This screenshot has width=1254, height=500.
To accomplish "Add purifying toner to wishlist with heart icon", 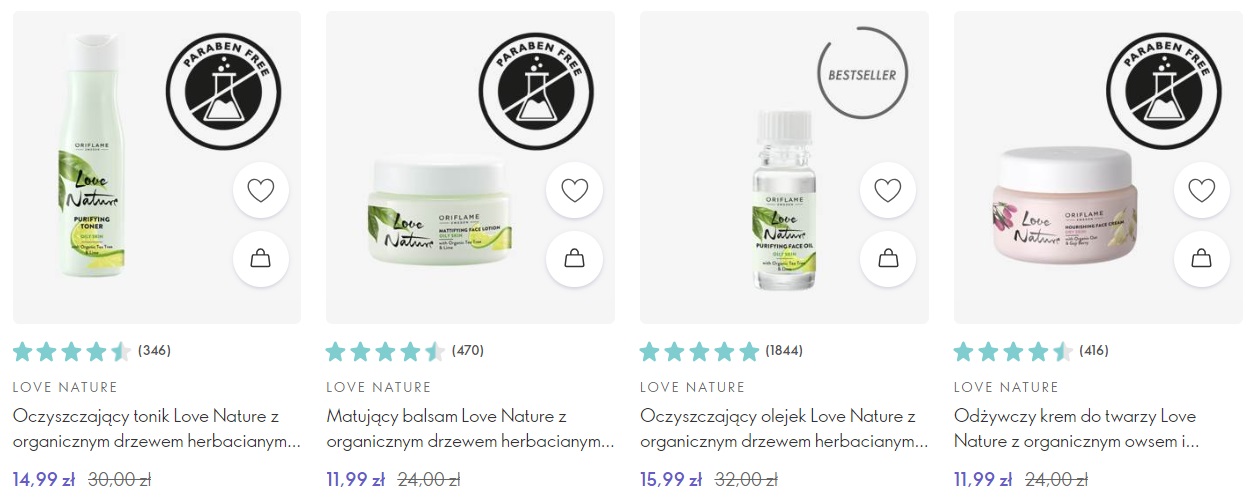I will coord(260,190).
